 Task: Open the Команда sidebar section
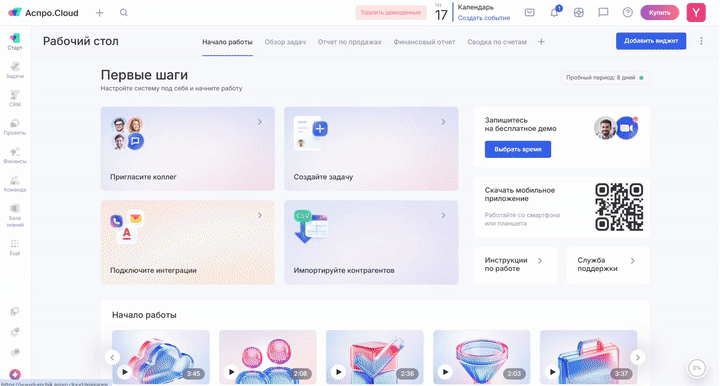click(15, 184)
